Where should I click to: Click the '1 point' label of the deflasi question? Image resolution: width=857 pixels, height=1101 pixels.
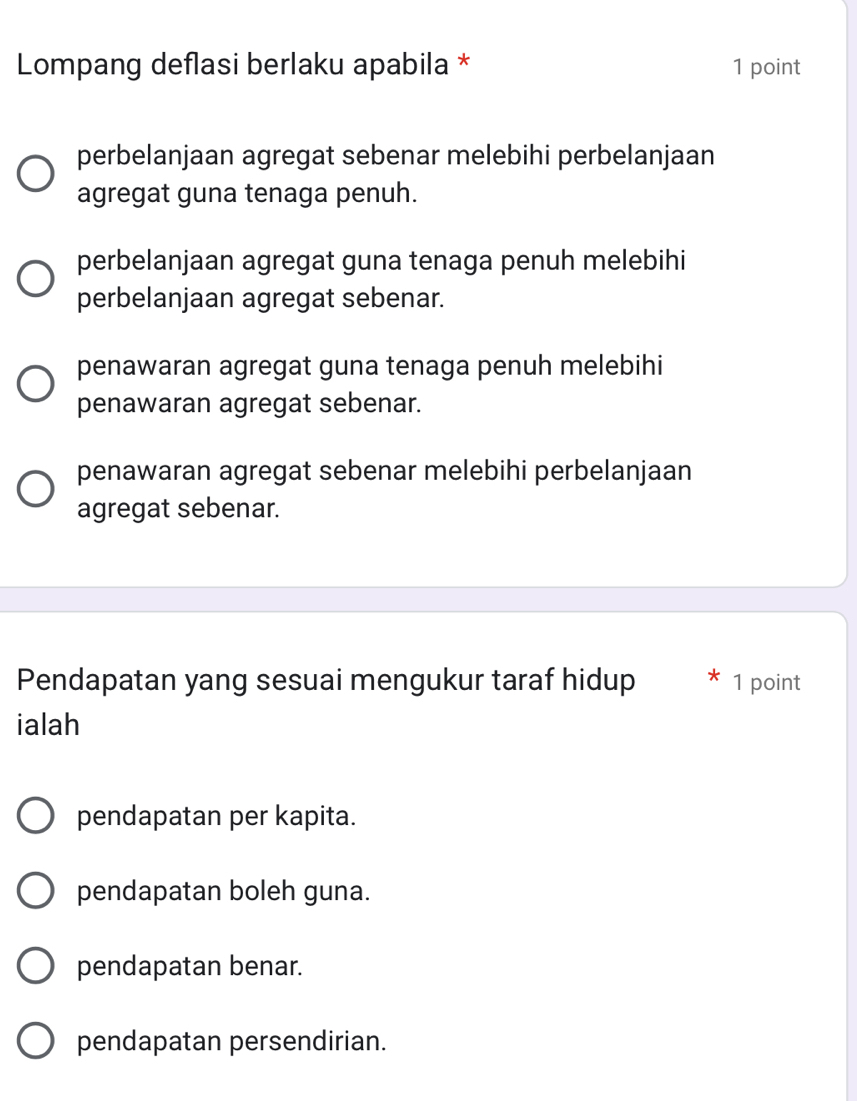(766, 68)
